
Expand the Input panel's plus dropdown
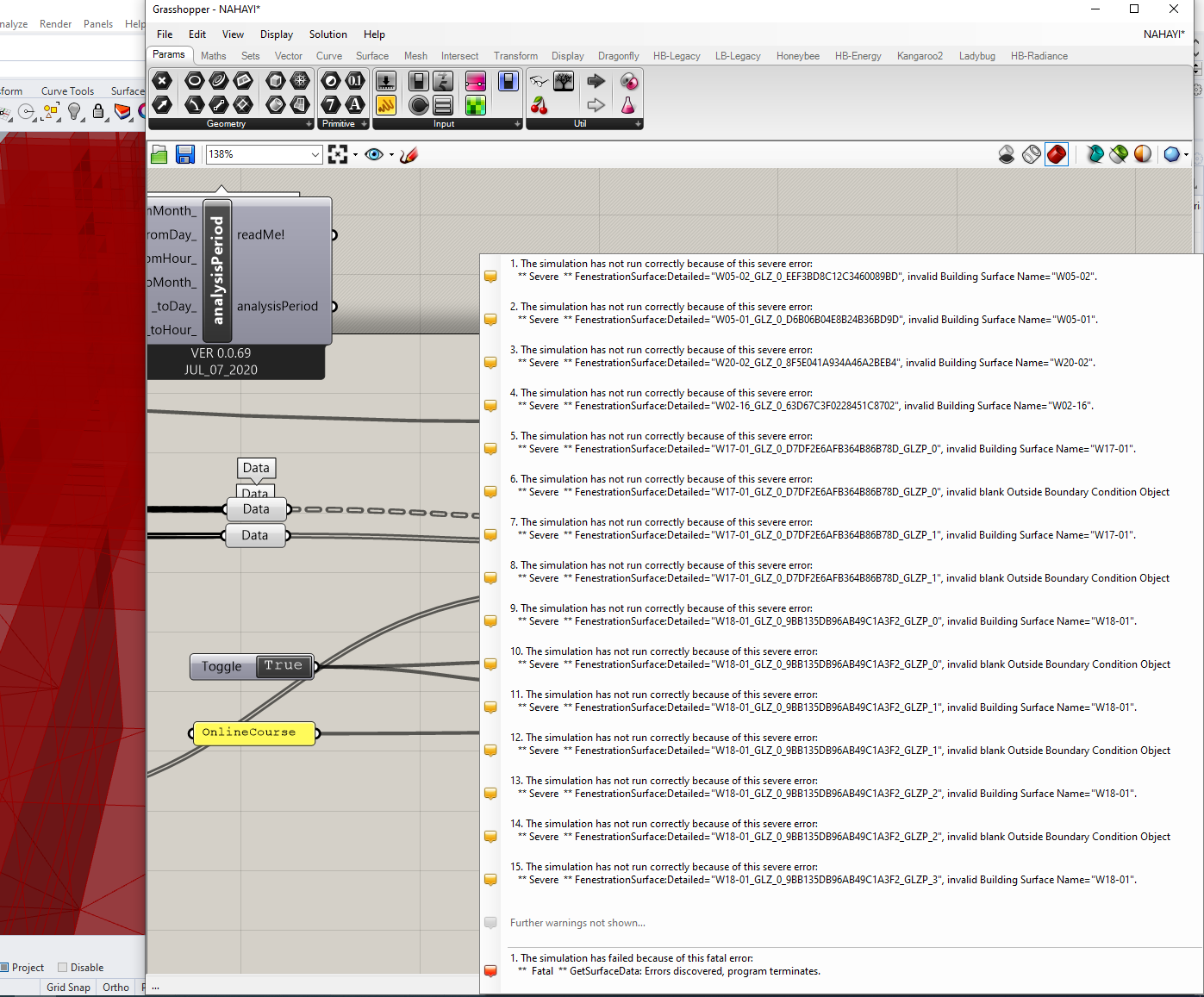[x=517, y=124]
